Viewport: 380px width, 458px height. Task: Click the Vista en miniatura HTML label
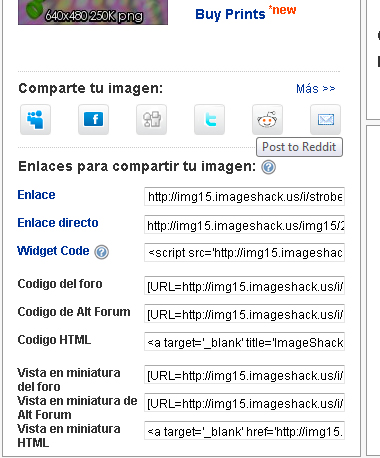[x=69, y=436]
